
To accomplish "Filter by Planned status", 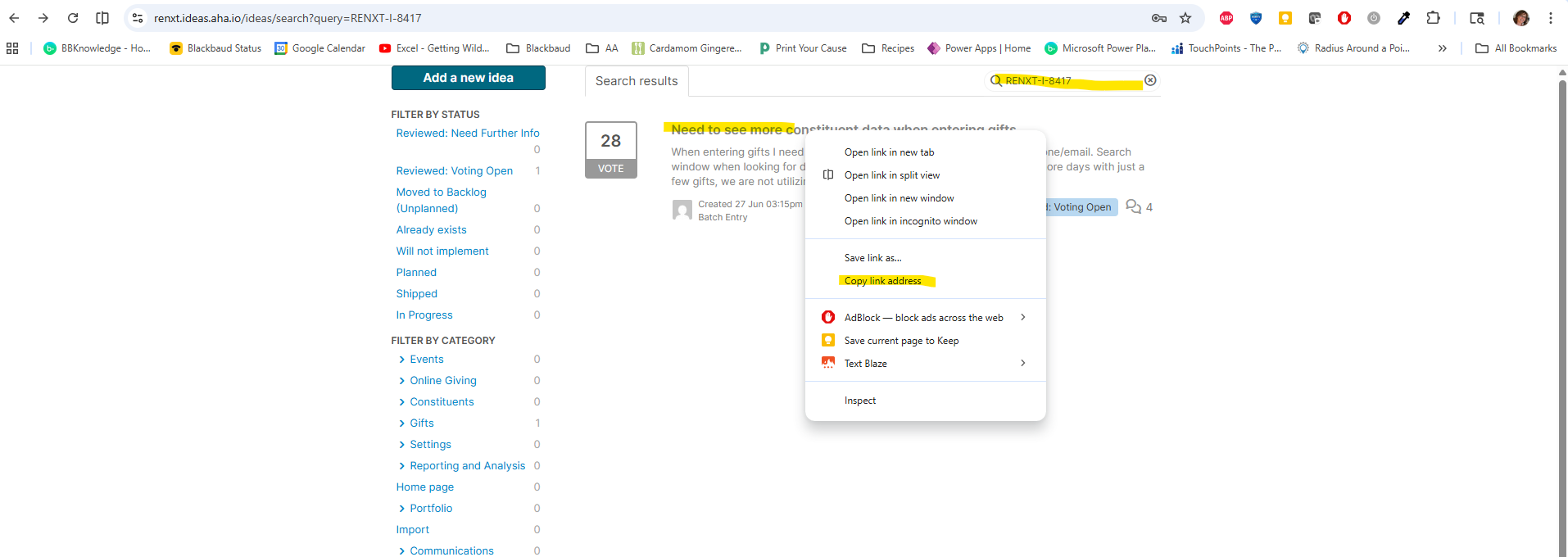I will pyautogui.click(x=416, y=273).
